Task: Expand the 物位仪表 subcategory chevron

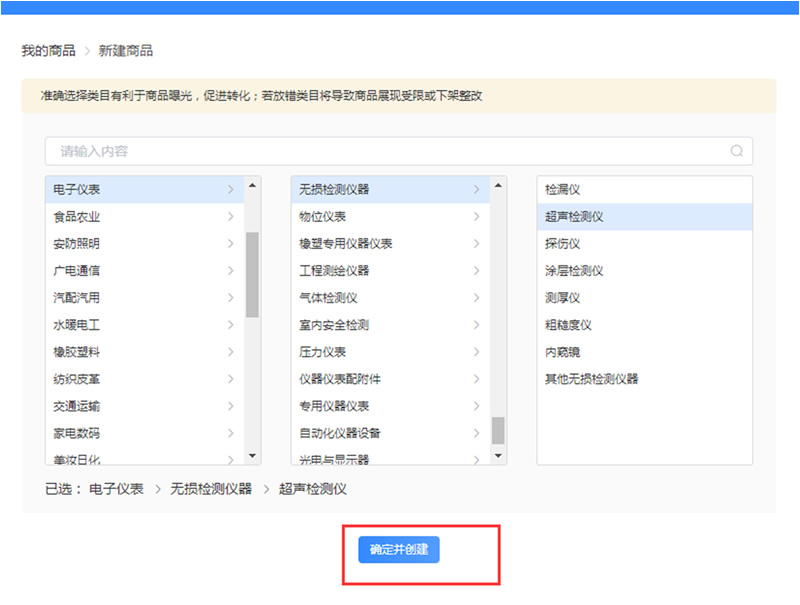Action: [x=476, y=217]
